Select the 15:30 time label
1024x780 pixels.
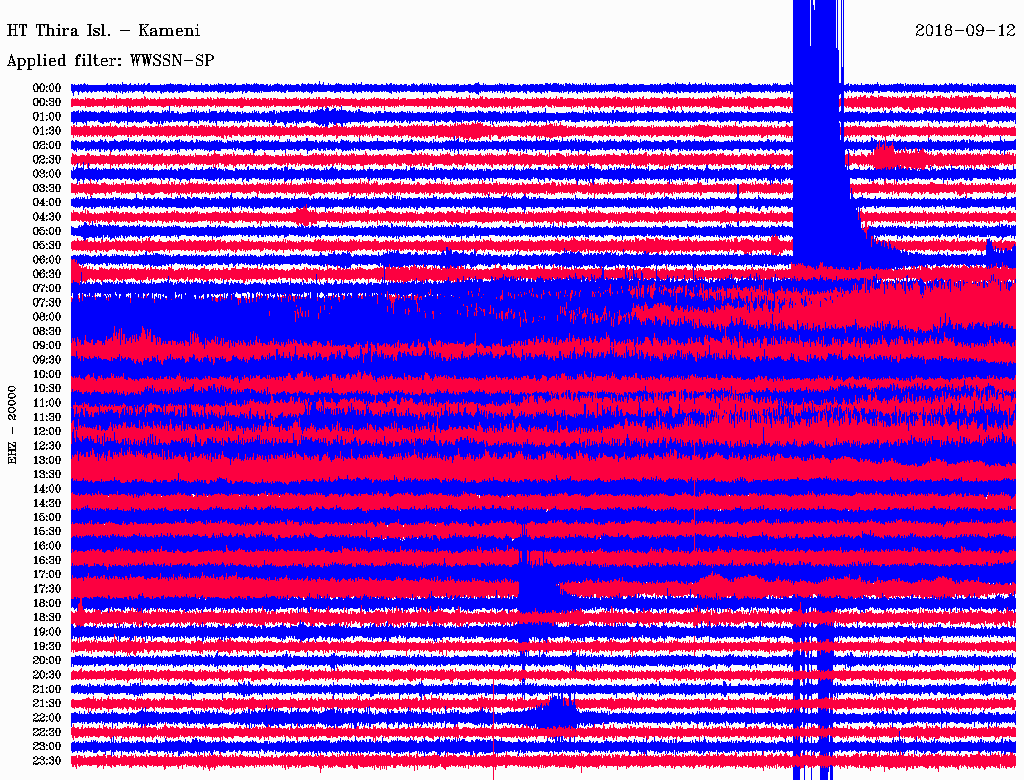click(47, 532)
